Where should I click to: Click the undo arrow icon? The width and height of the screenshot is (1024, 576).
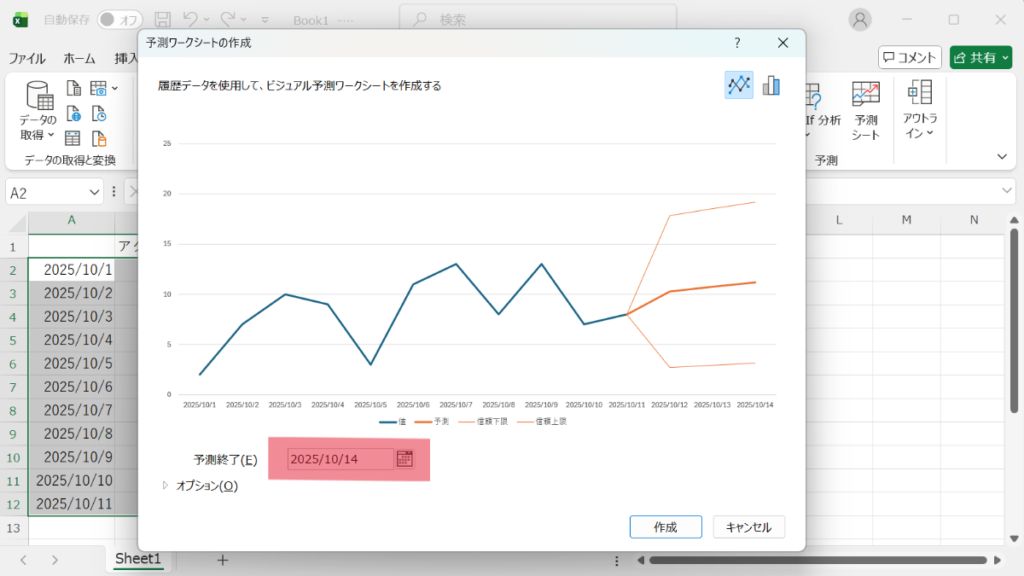tap(190, 19)
